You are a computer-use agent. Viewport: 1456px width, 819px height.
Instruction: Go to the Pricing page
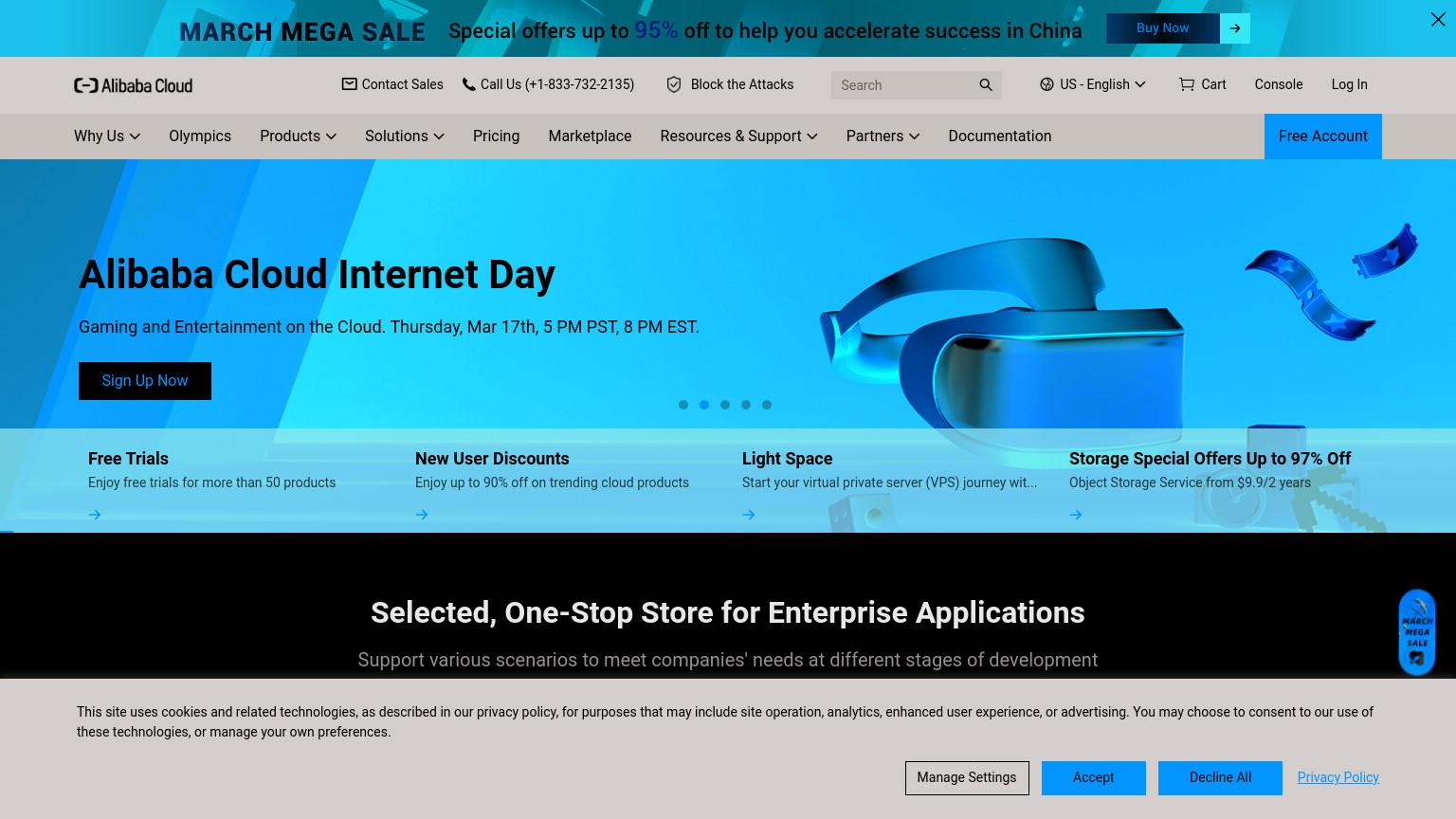pyautogui.click(x=496, y=136)
